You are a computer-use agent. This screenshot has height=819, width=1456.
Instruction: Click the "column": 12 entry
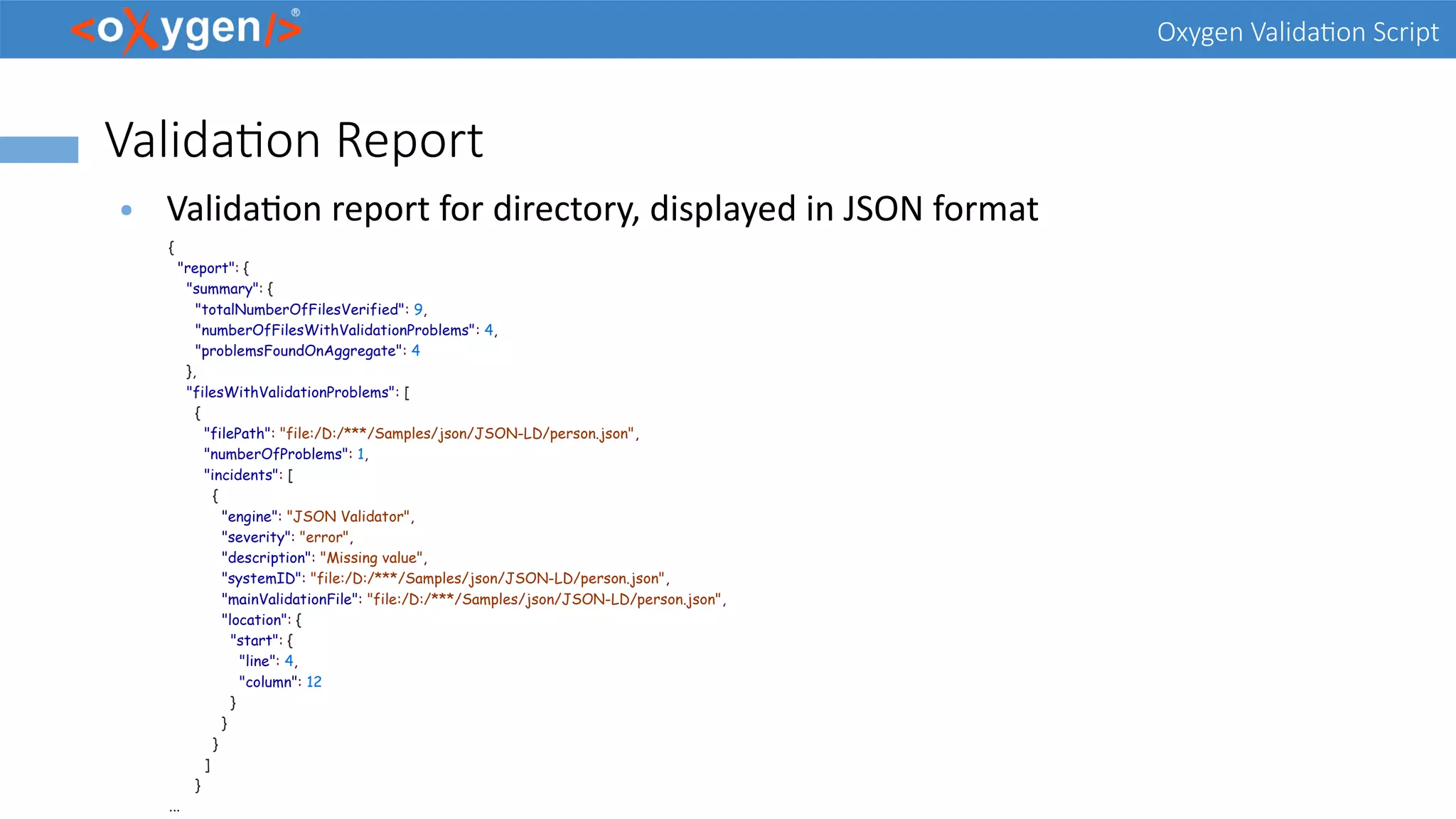click(280, 682)
